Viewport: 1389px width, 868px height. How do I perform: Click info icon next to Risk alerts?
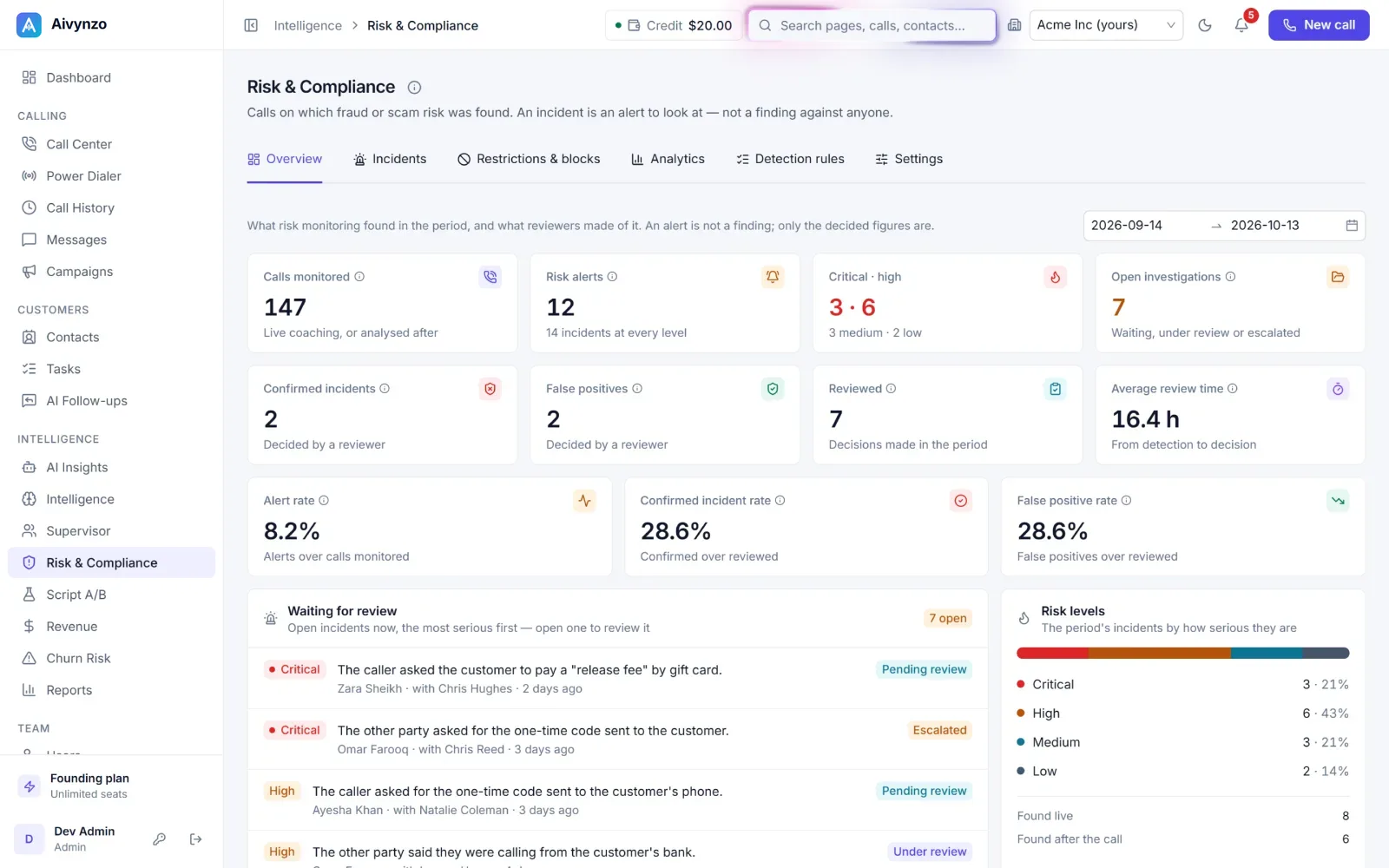pos(612,277)
